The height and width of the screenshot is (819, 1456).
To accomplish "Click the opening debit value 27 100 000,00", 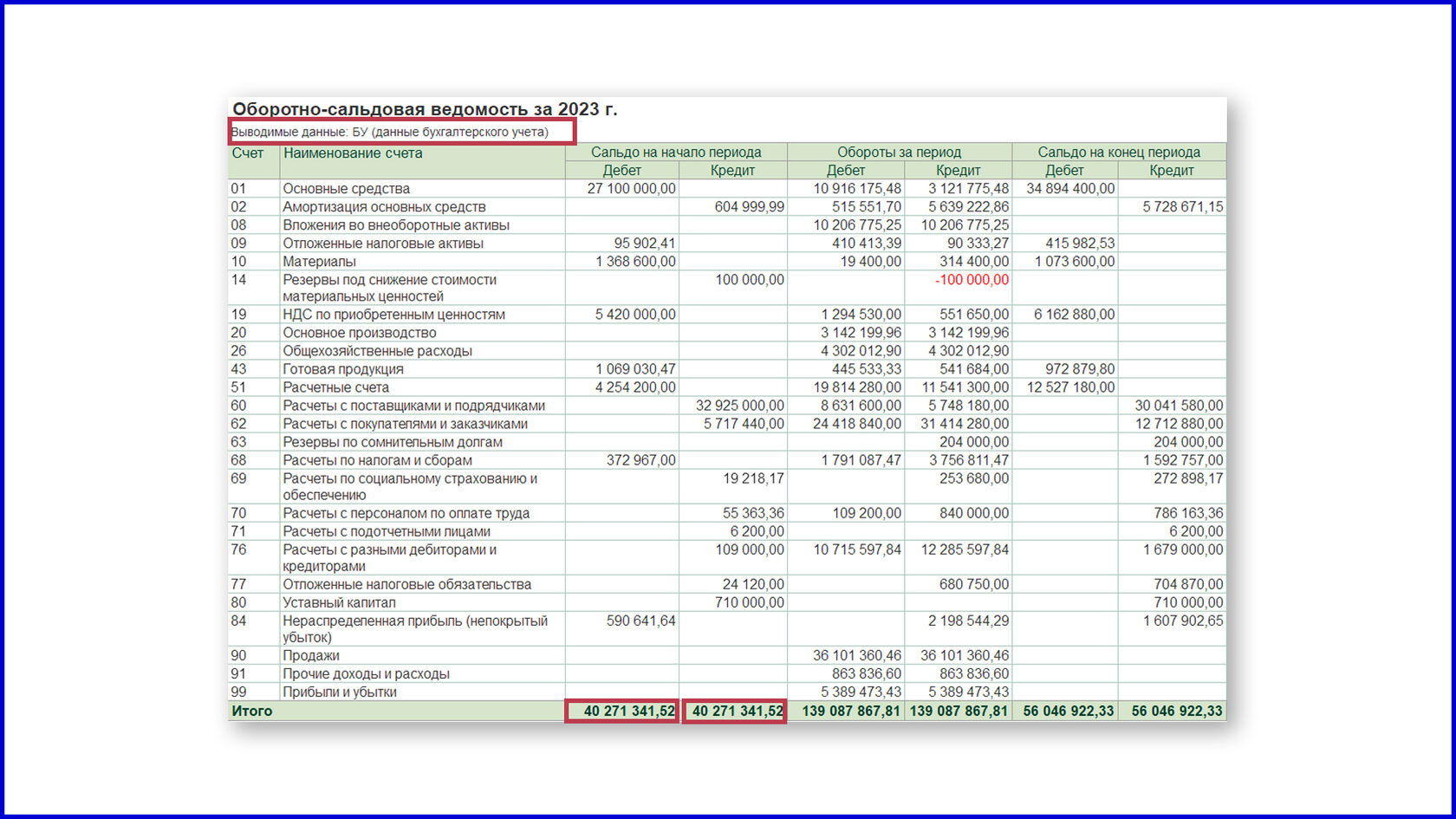I will click(x=631, y=189).
